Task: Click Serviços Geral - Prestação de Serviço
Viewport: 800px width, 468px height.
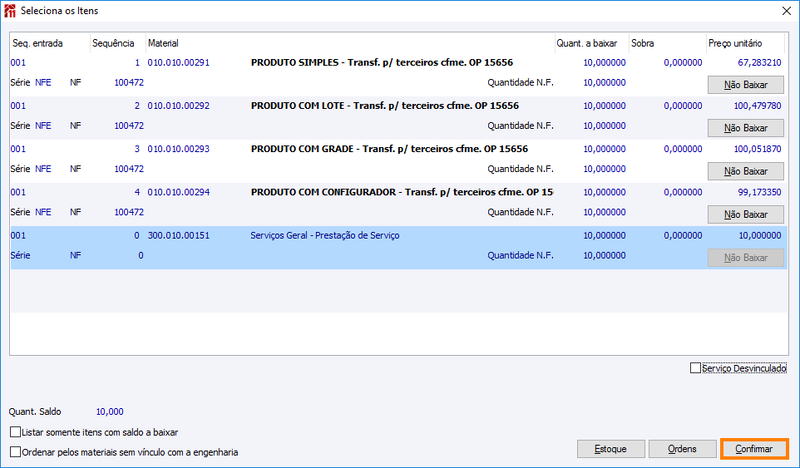Action: tap(325, 236)
